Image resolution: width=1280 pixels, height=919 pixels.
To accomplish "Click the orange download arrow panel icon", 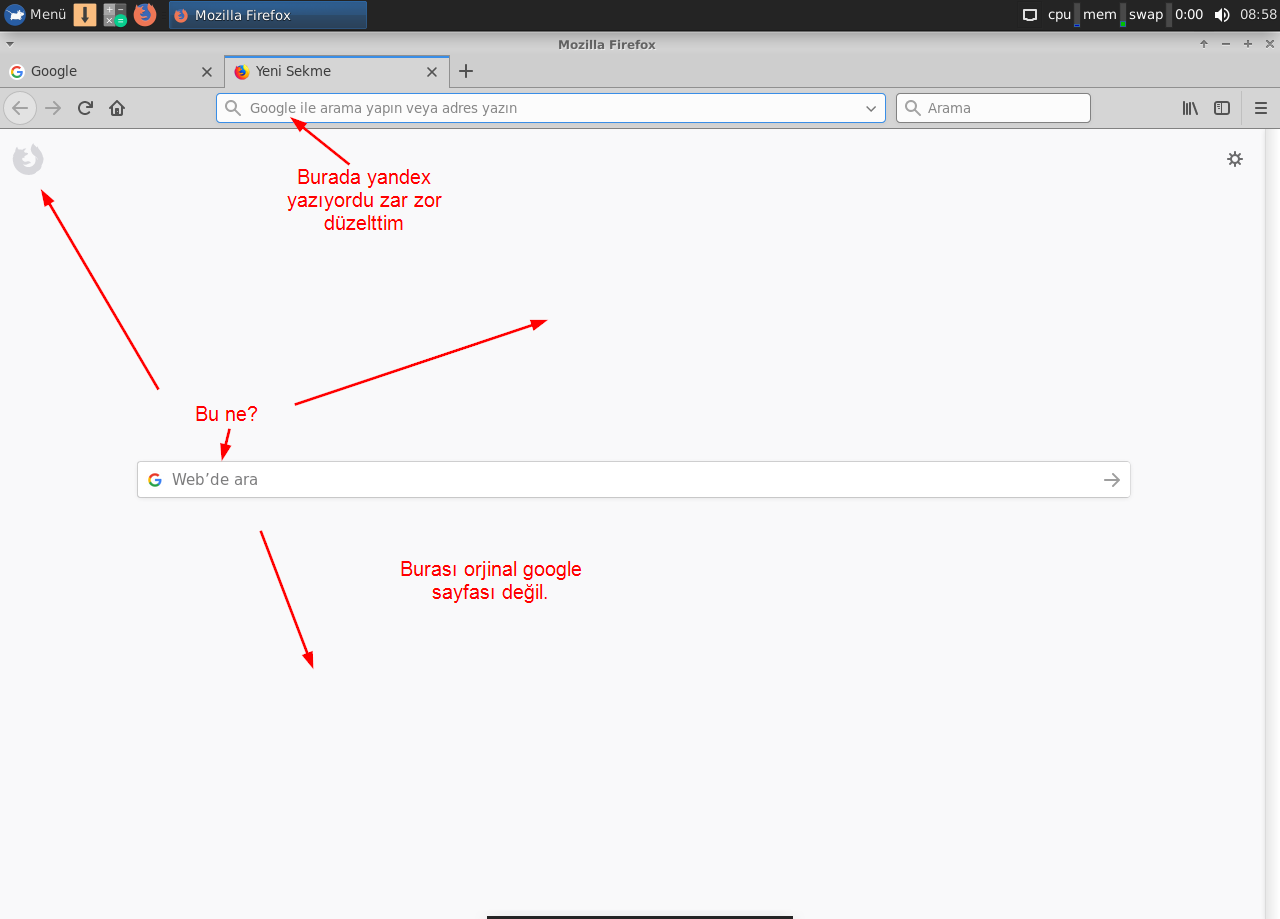I will pos(85,14).
